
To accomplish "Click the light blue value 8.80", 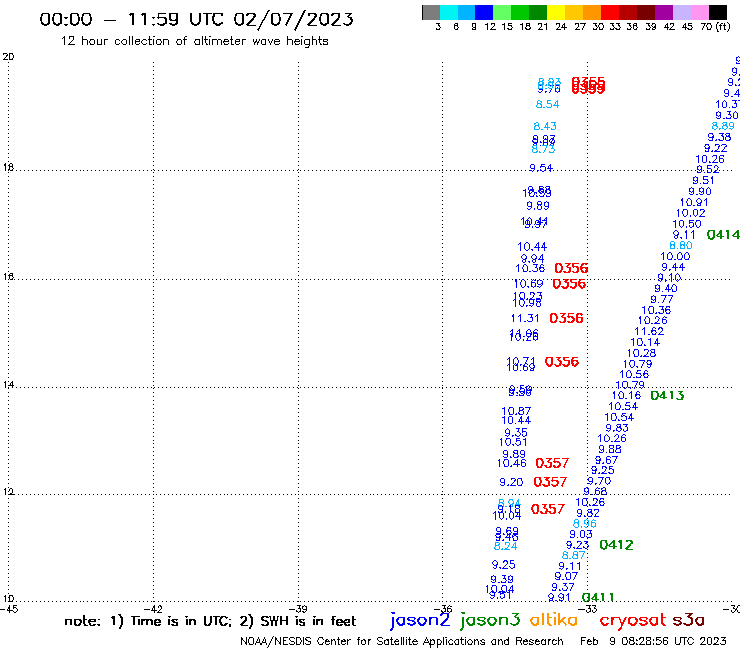I will pyautogui.click(x=681, y=245).
